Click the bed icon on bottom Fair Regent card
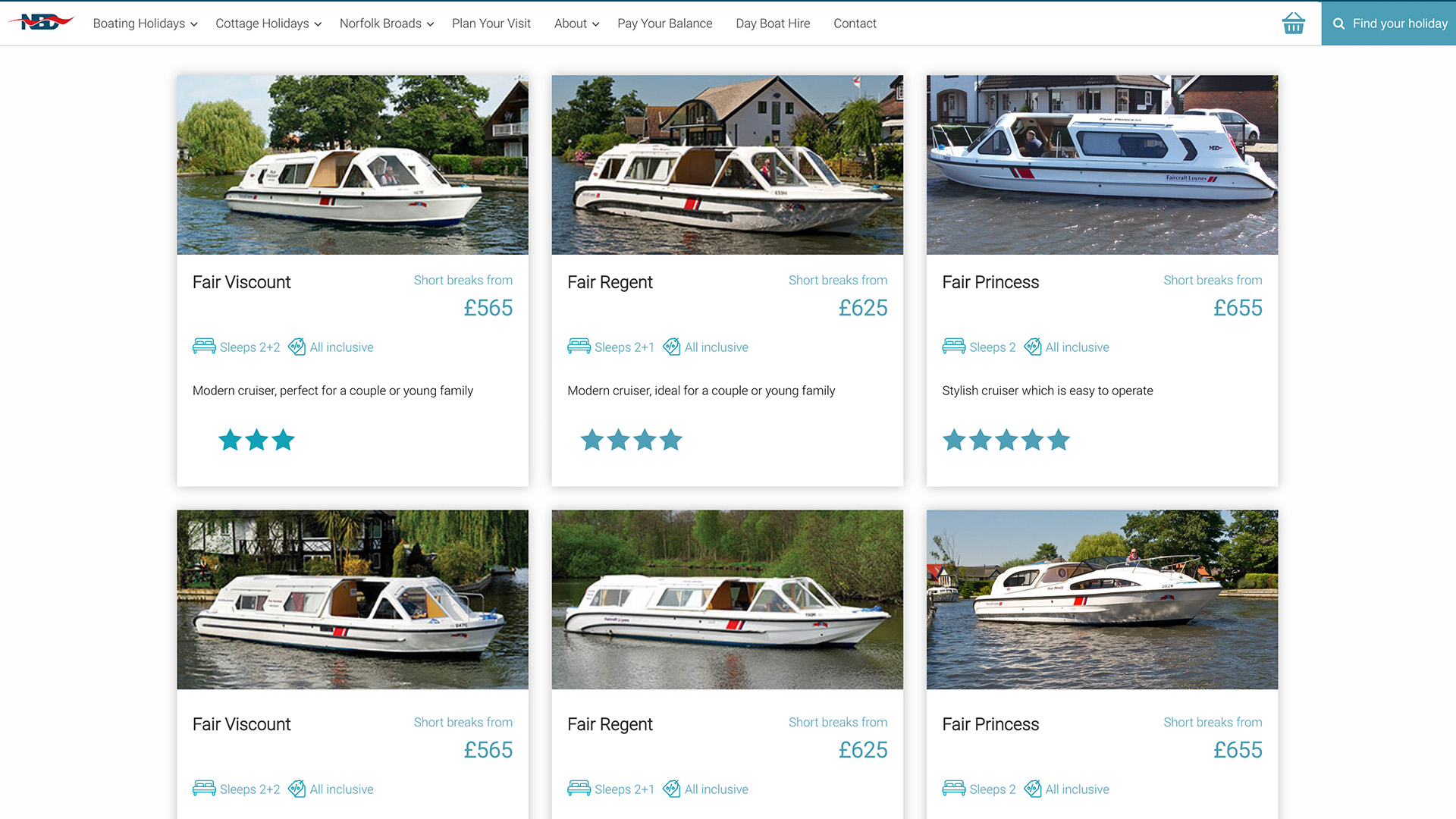The width and height of the screenshot is (1456, 819). click(x=579, y=789)
